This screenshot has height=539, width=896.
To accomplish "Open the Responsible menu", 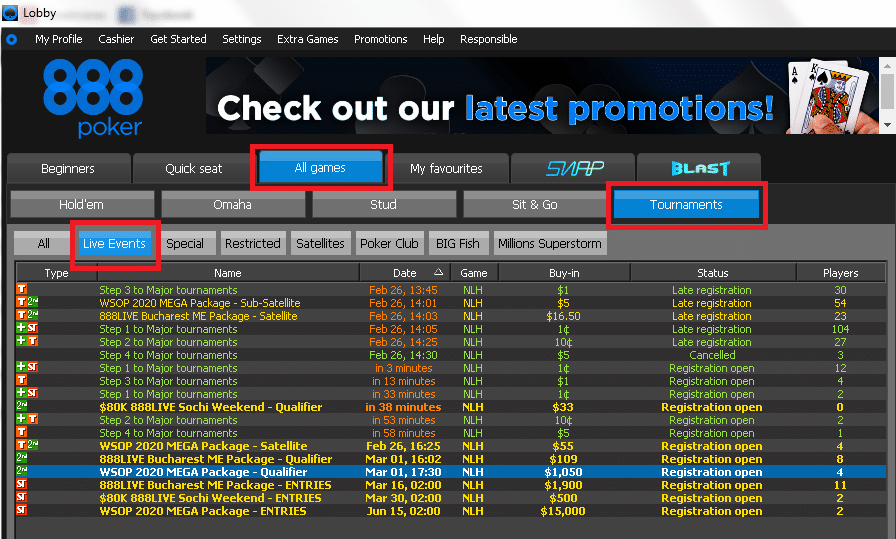I will (489, 39).
